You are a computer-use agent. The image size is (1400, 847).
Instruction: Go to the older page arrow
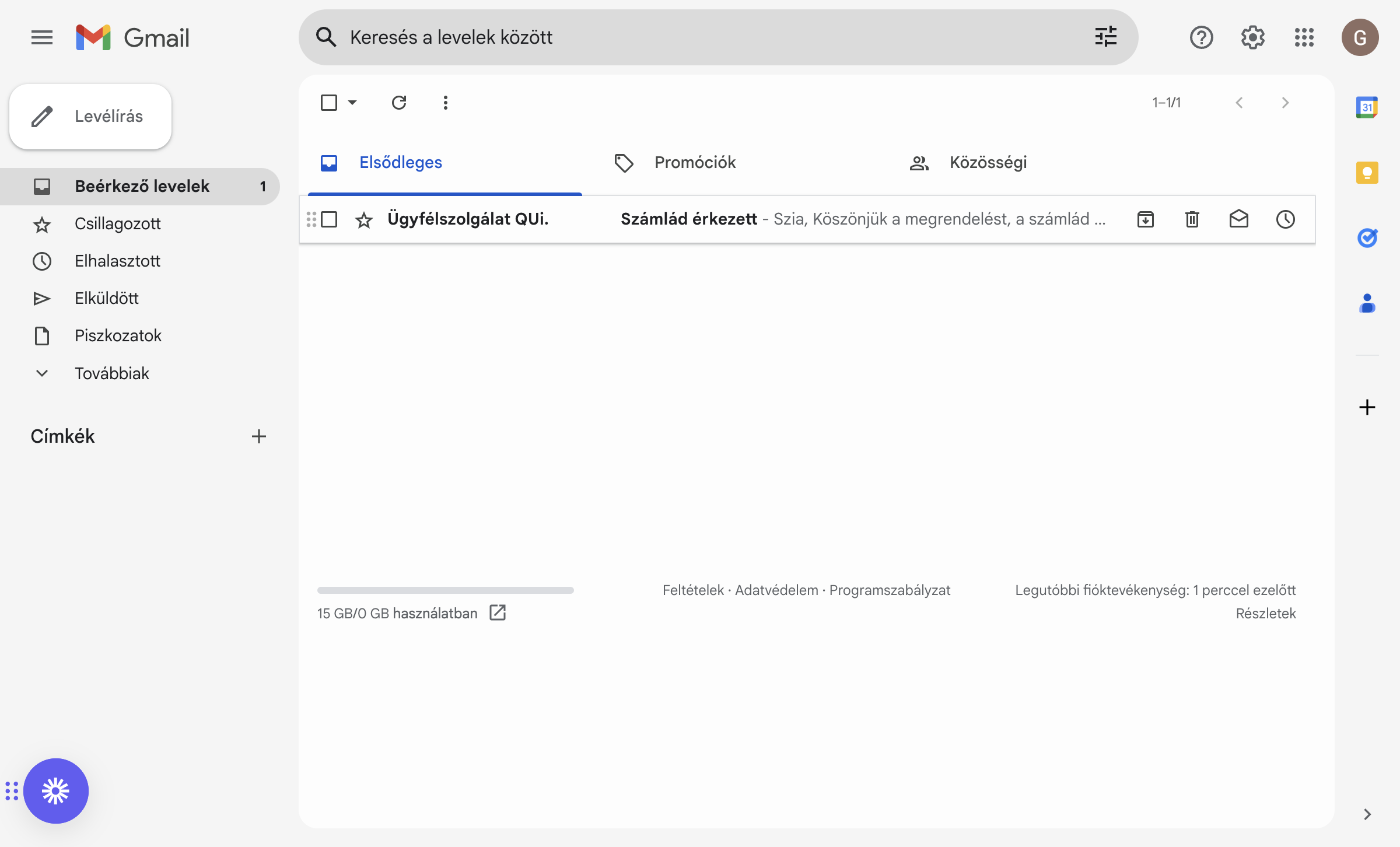1286,103
